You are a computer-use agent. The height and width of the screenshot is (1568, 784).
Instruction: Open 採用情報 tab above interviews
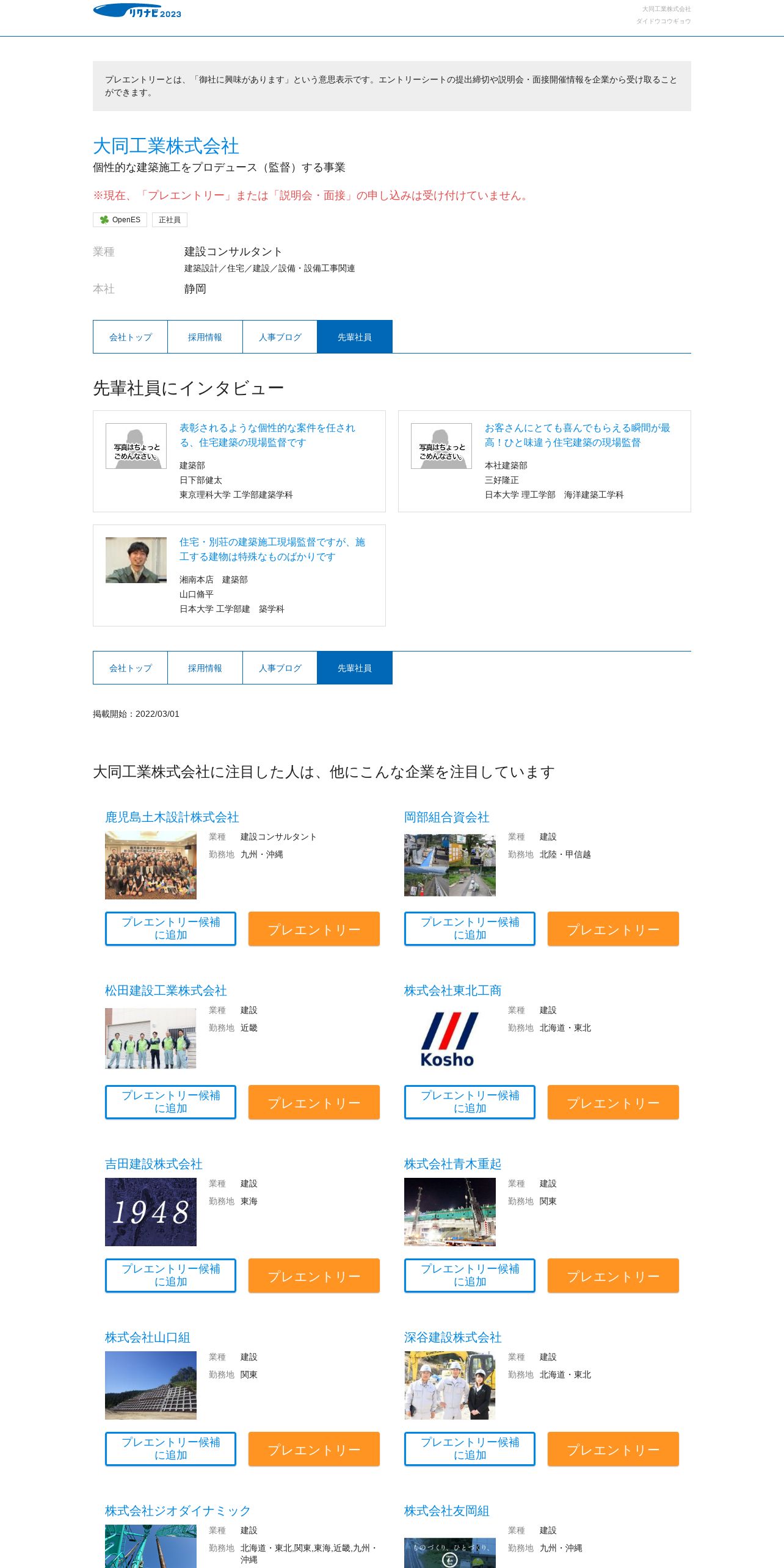pyautogui.click(x=205, y=337)
